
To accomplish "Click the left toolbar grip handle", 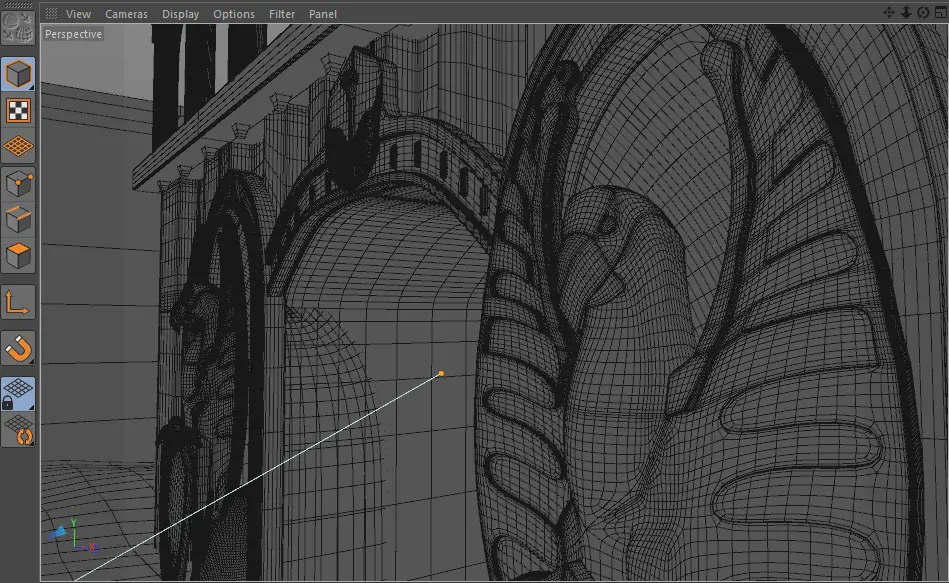I will point(18,5).
